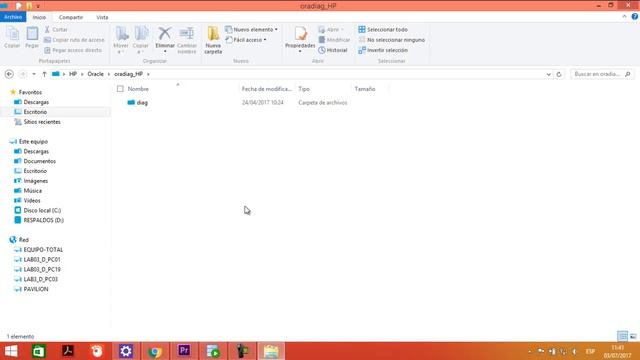Open Disco local (C:)
The height and width of the screenshot is (360, 640).
pos(42,210)
